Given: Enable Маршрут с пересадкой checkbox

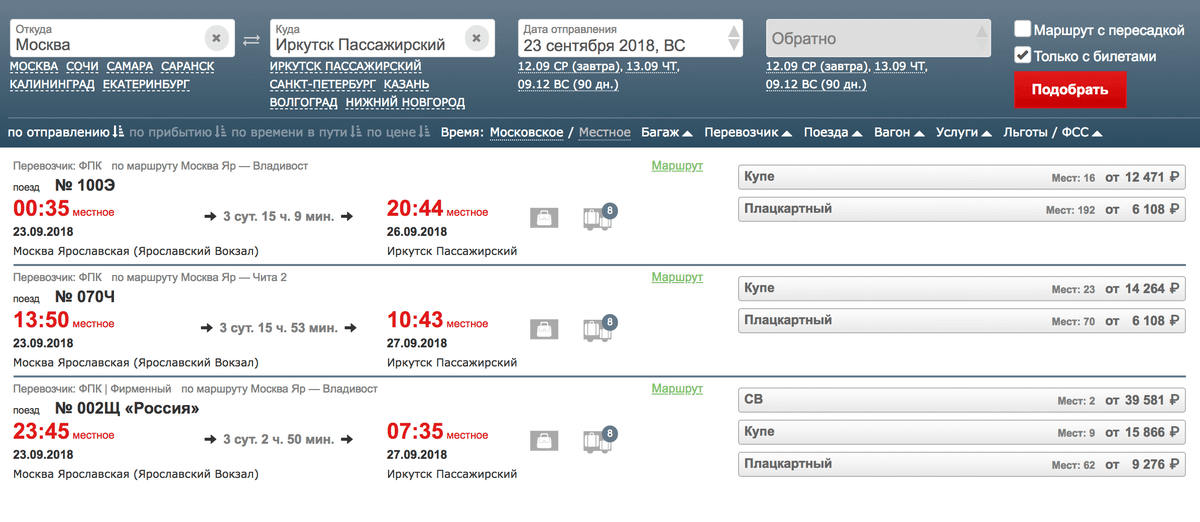Looking at the screenshot, I should point(1023,29).
